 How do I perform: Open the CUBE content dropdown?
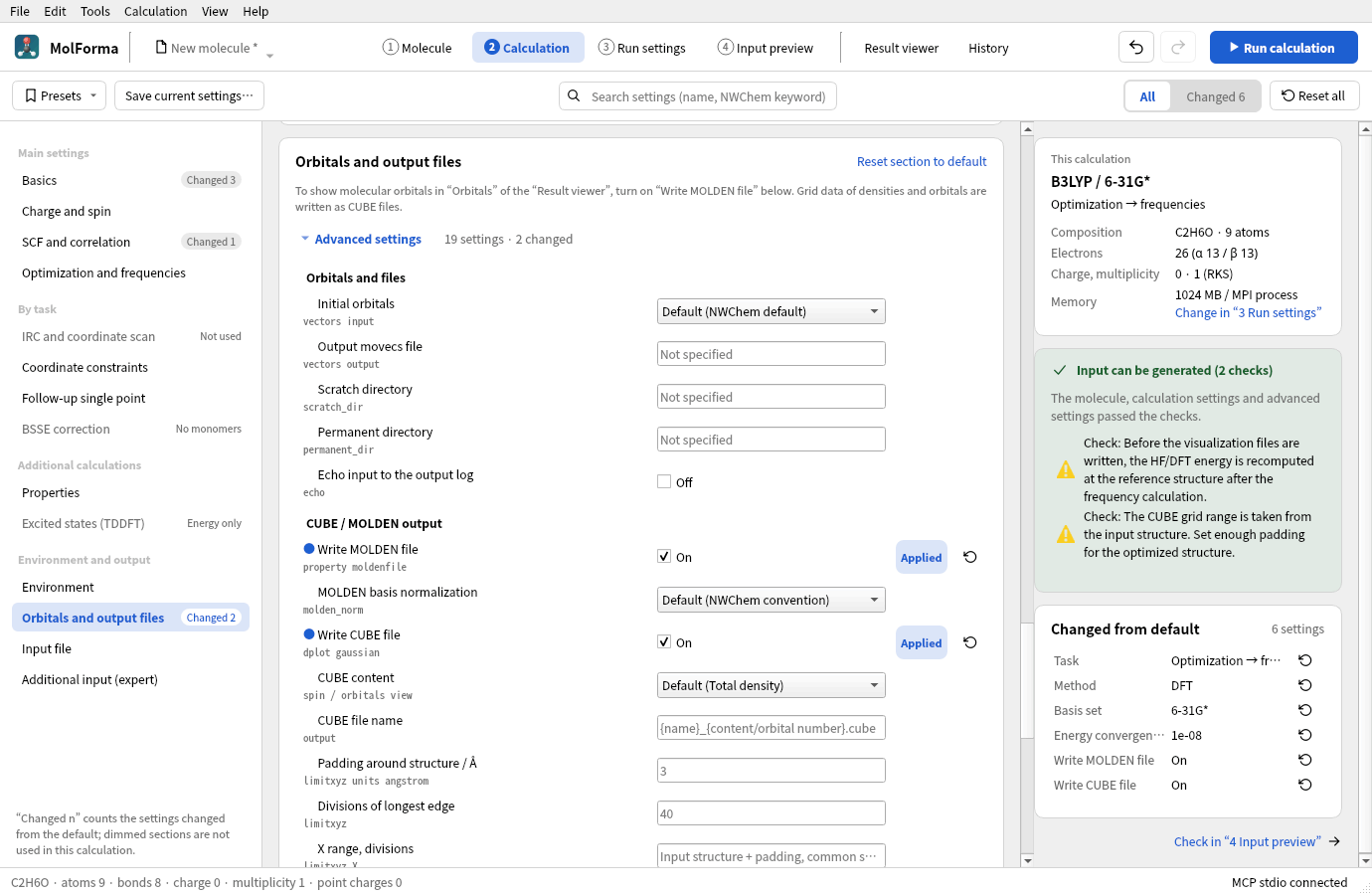(x=772, y=685)
